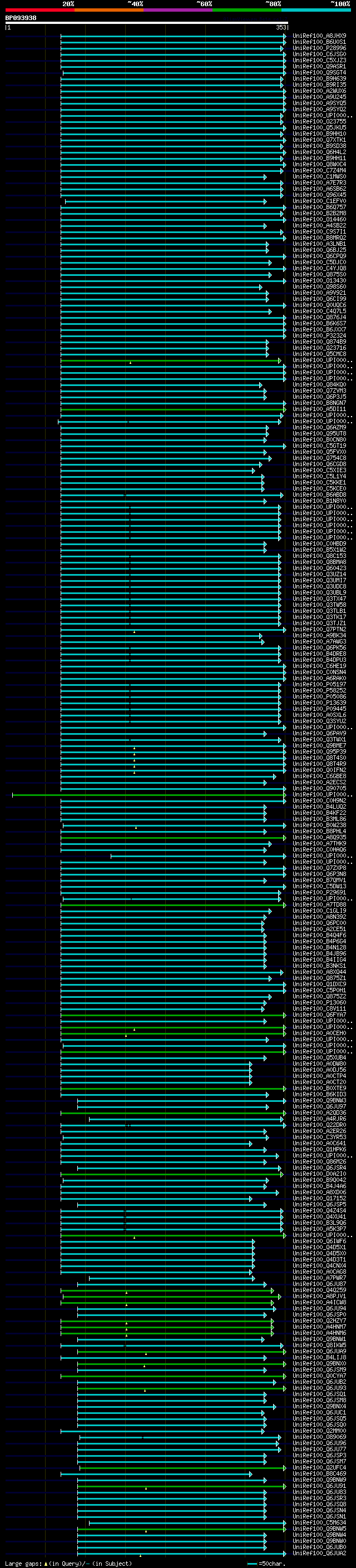Open hit UniRef100_A8JHX9
356x1568 pixels.
tap(319, 36)
